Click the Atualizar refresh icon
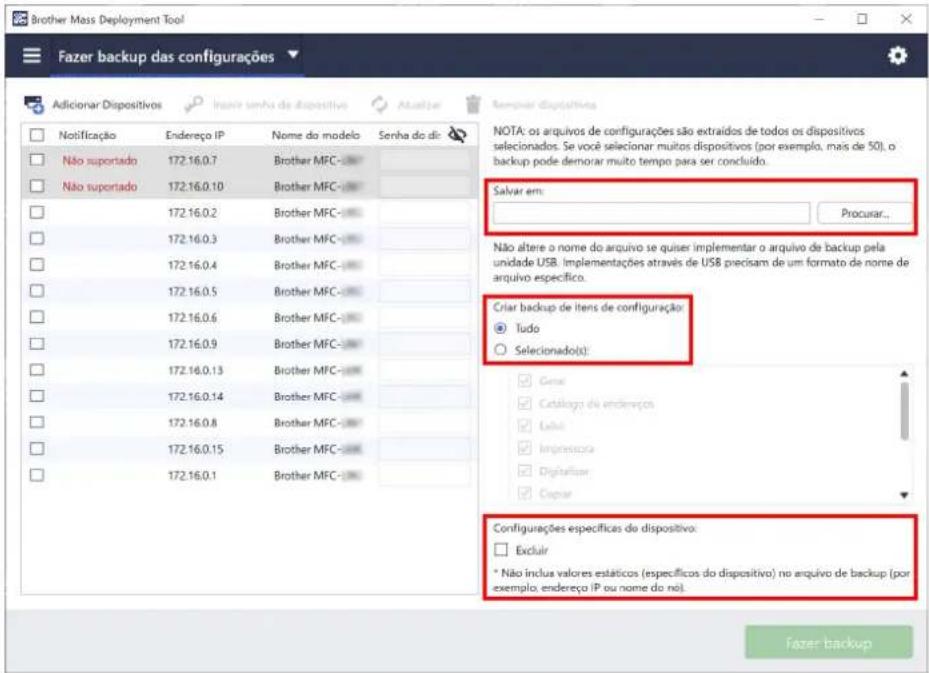 point(379,105)
